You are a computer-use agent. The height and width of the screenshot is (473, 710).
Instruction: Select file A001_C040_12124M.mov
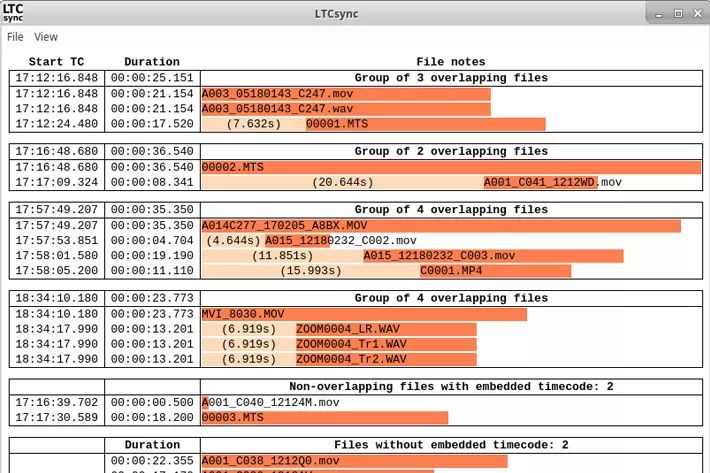click(270, 402)
